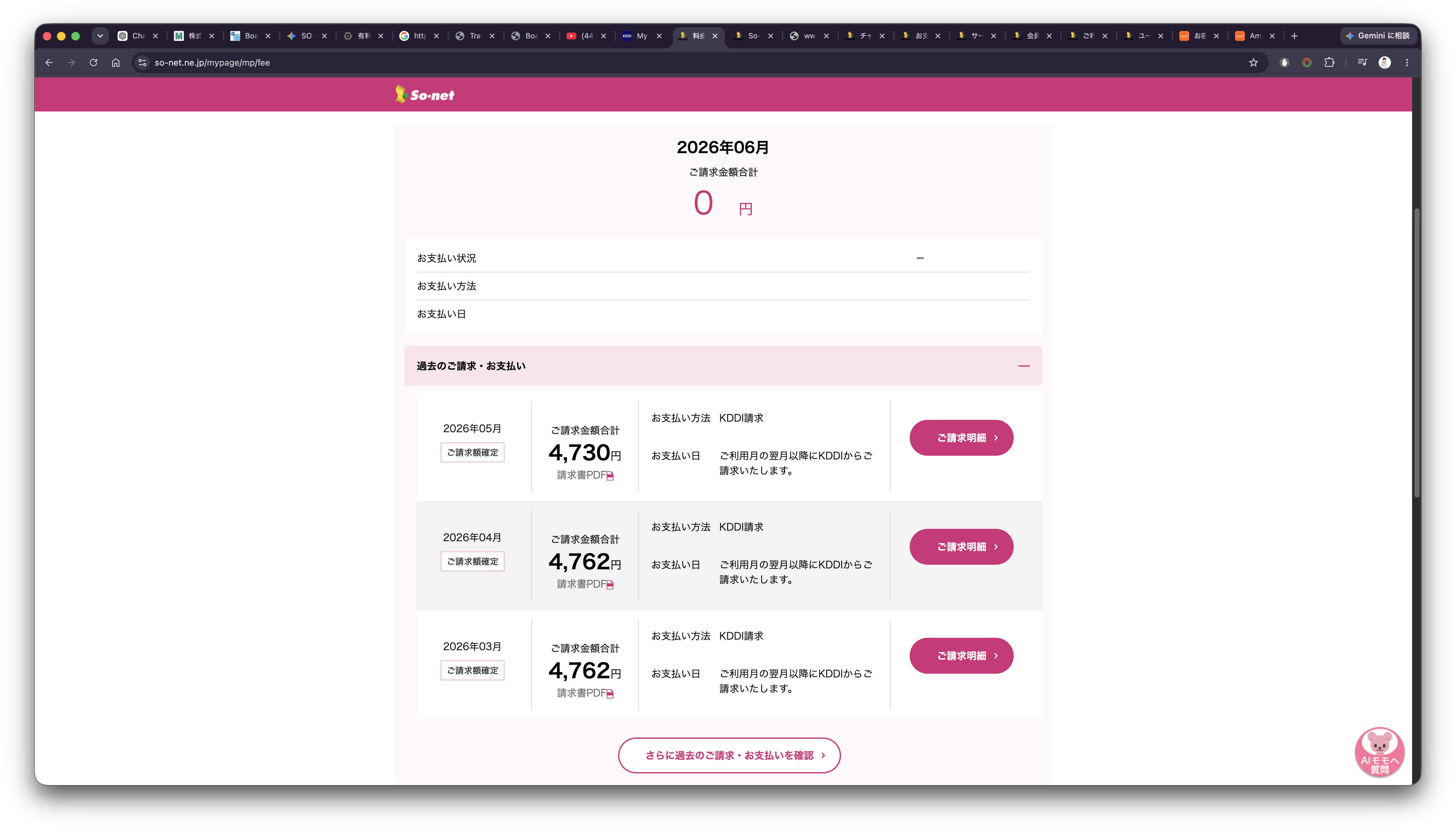Click 2026年06月 heading
This screenshot has height=831, width=1456.
(x=723, y=147)
